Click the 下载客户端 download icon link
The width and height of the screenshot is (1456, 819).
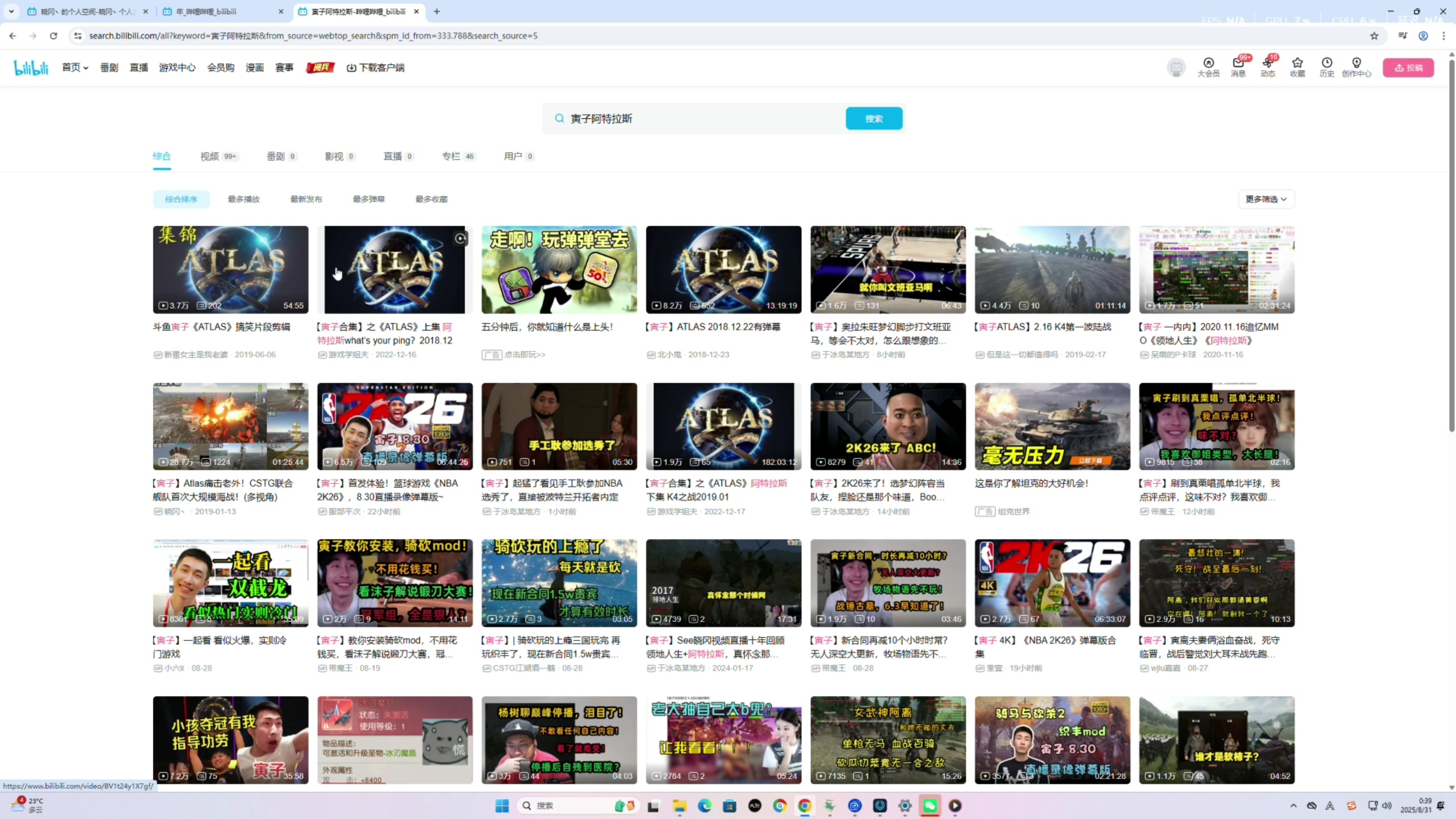375,68
